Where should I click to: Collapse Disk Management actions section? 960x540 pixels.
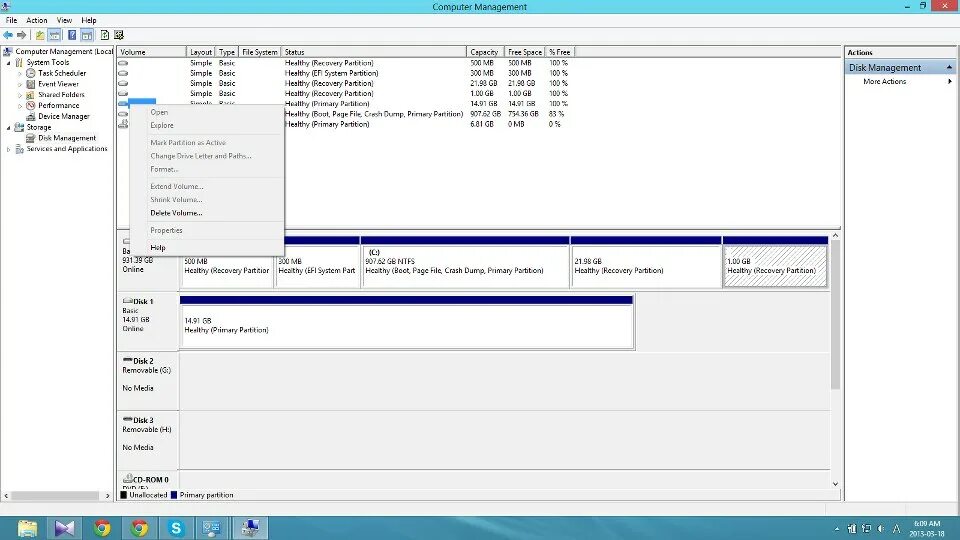coord(949,67)
